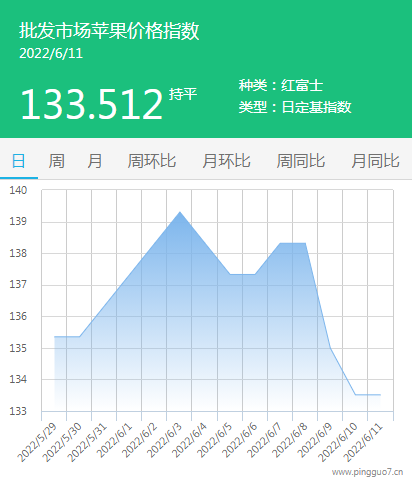Screen dimensions: 412x483
Task: Click the www.pingguo7.cn watermark link
Action: click(367, 472)
